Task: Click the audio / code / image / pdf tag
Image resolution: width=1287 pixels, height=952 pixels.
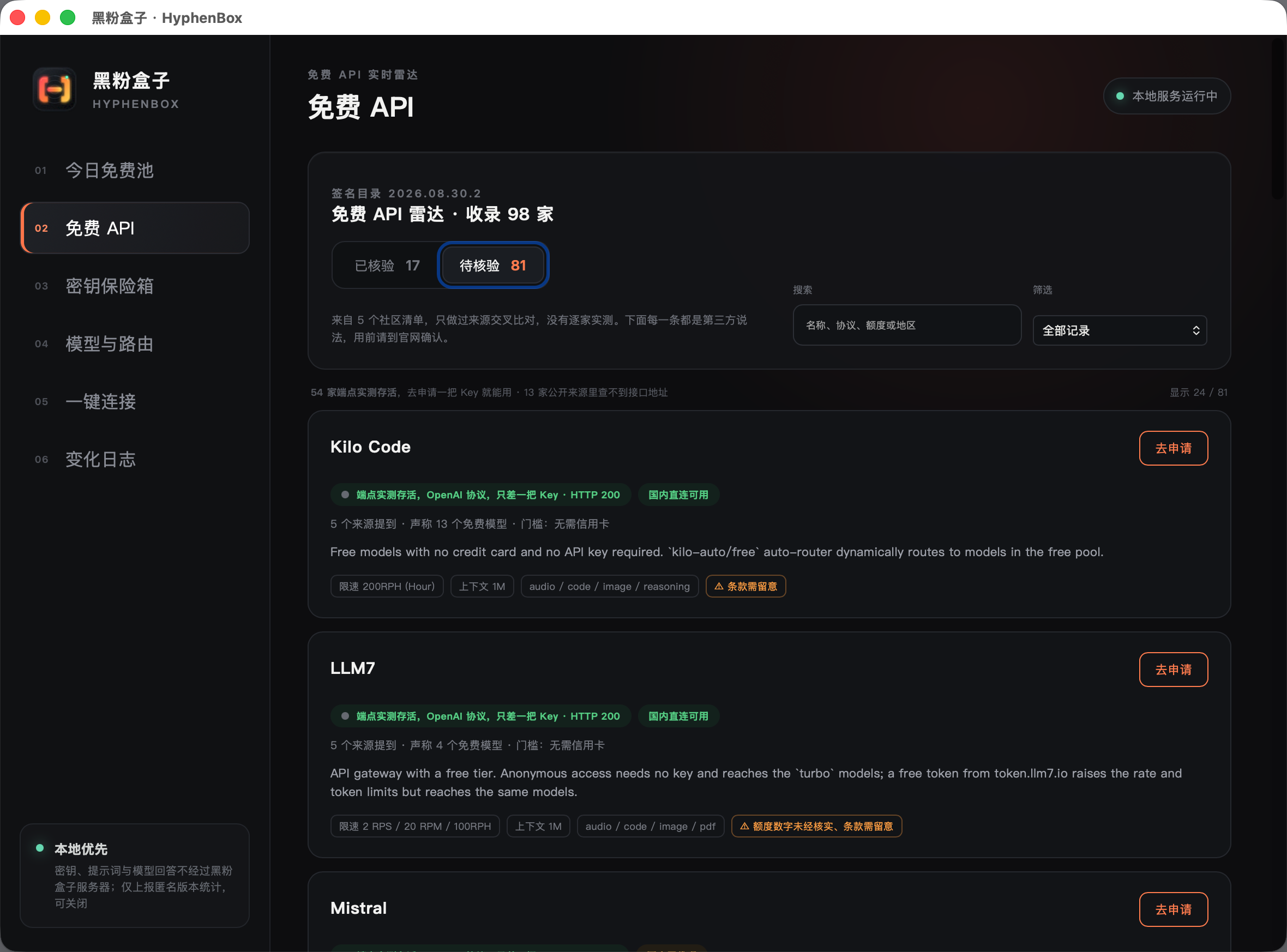Action: (x=650, y=826)
